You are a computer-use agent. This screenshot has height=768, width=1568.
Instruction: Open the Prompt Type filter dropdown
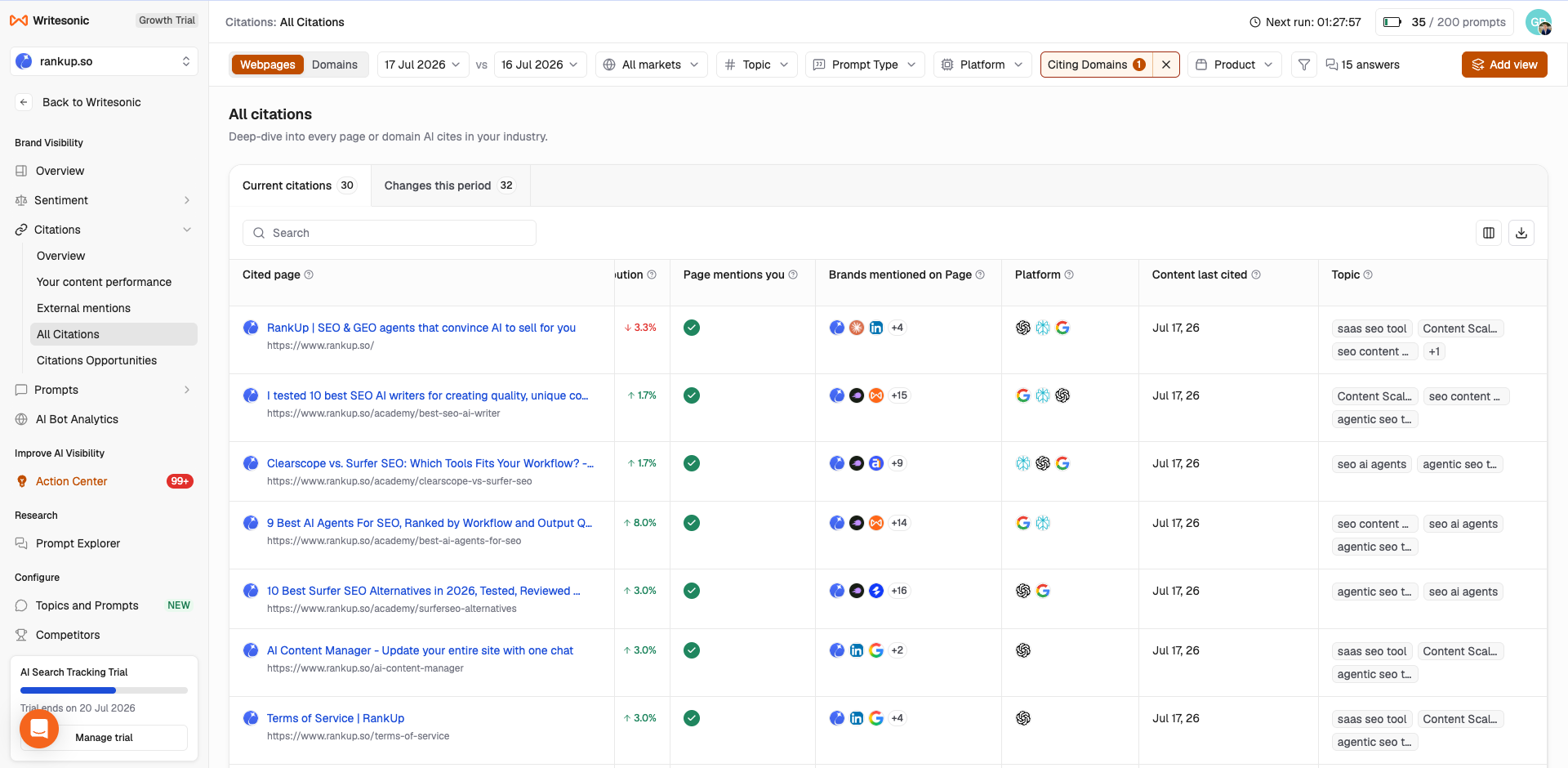click(865, 65)
